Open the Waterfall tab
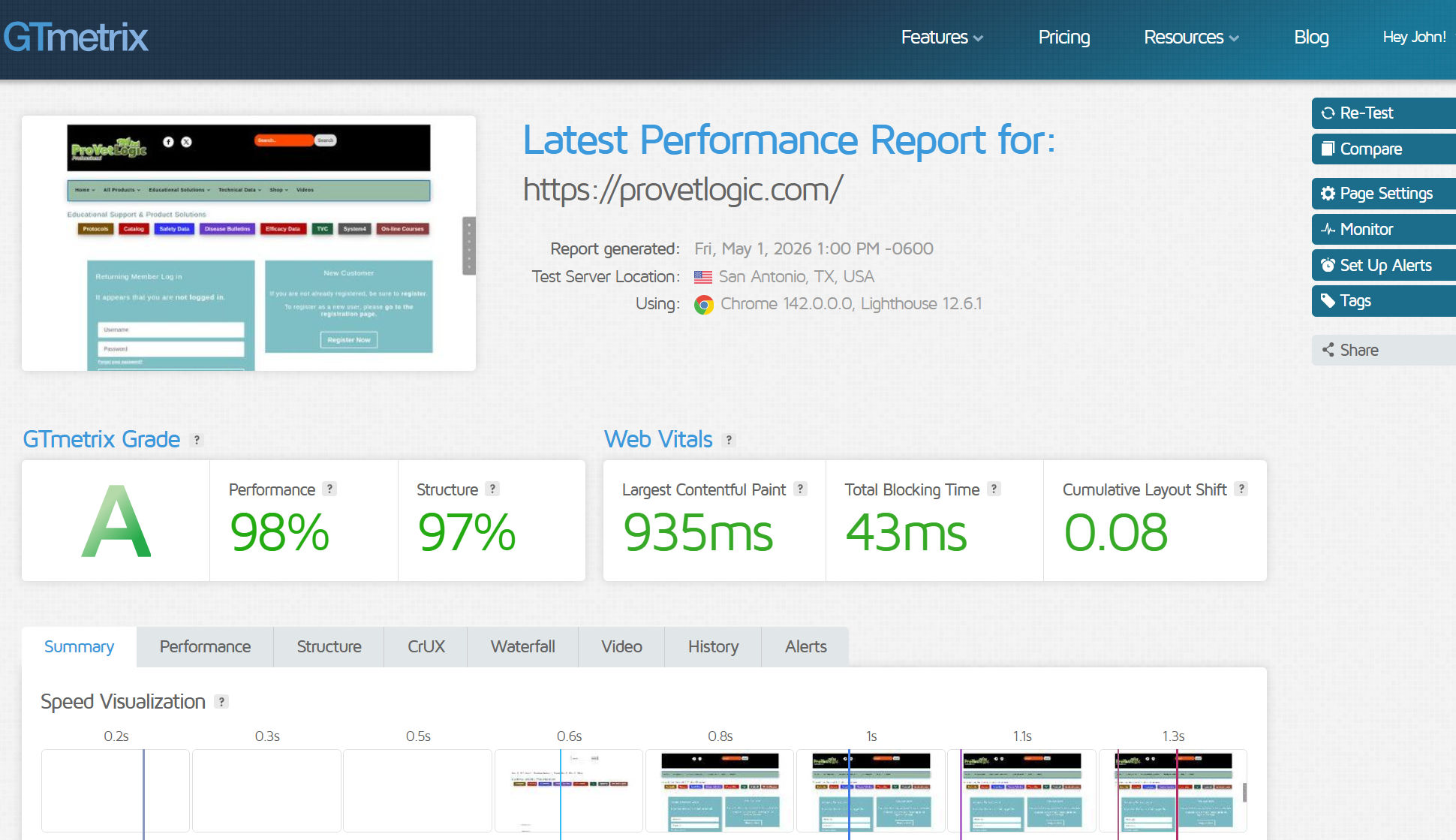Viewport: 1456px width, 840px height. click(522, 647)
